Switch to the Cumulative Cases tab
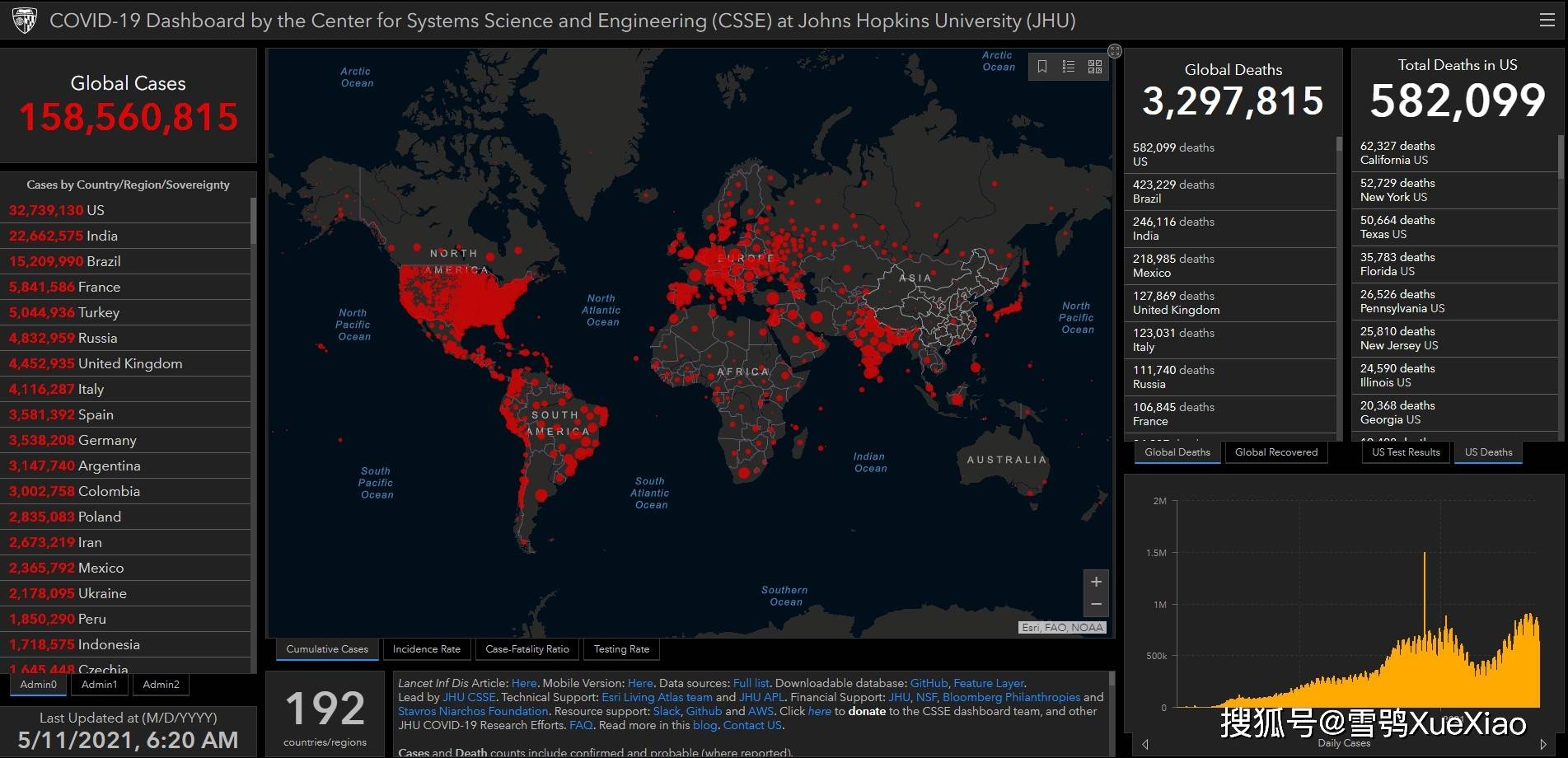This screenshot has width=1568, height=758. point(327,649)
